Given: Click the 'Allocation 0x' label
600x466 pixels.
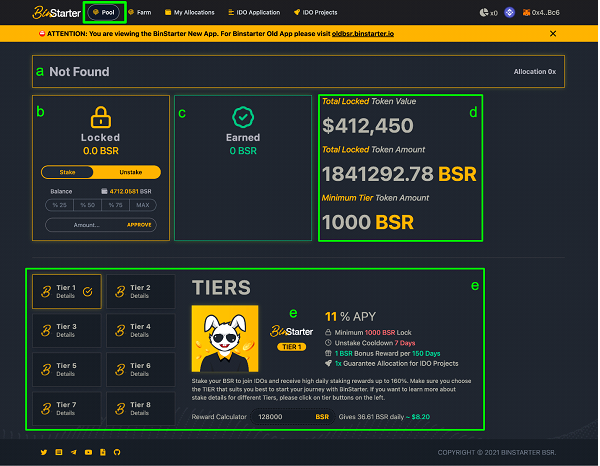Looking at the screenshot, I should point(535,72).
